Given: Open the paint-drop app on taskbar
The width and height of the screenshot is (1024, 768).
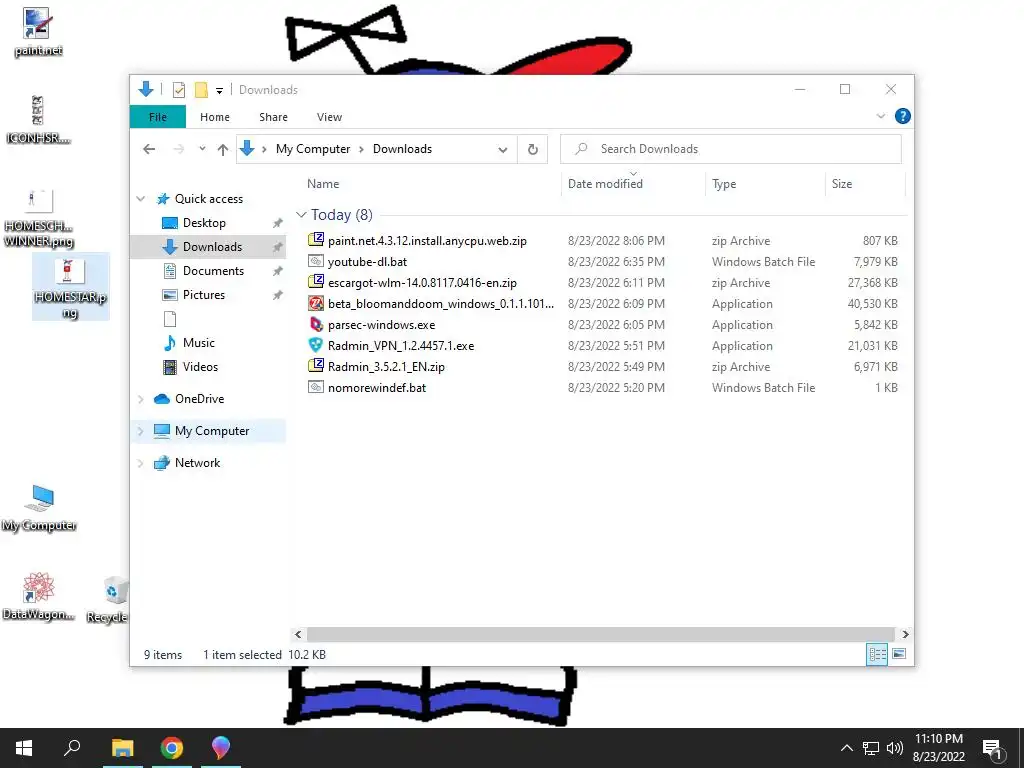Looking at the screenshot, I should pyautogui.click(x=221, y=748).
